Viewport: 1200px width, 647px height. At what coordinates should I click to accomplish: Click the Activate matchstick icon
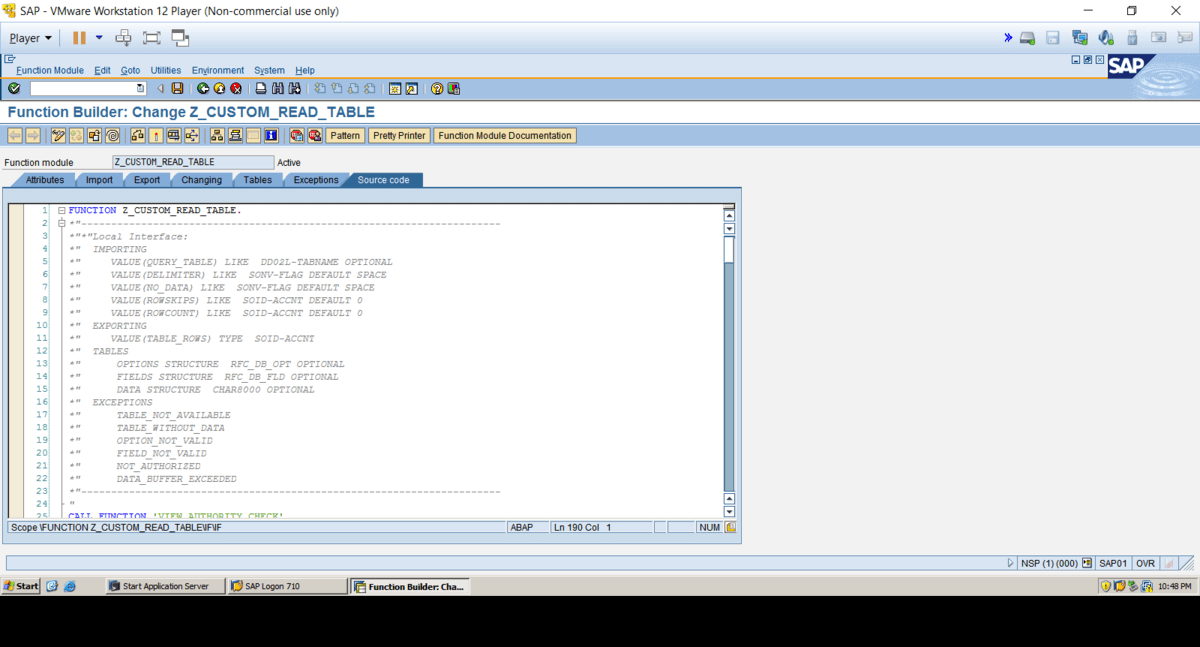tap(156, 136)
